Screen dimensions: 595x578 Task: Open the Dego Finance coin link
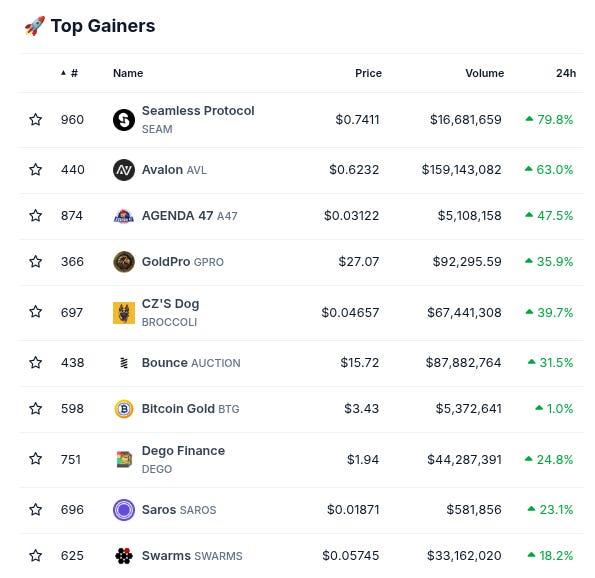point(183,459)
